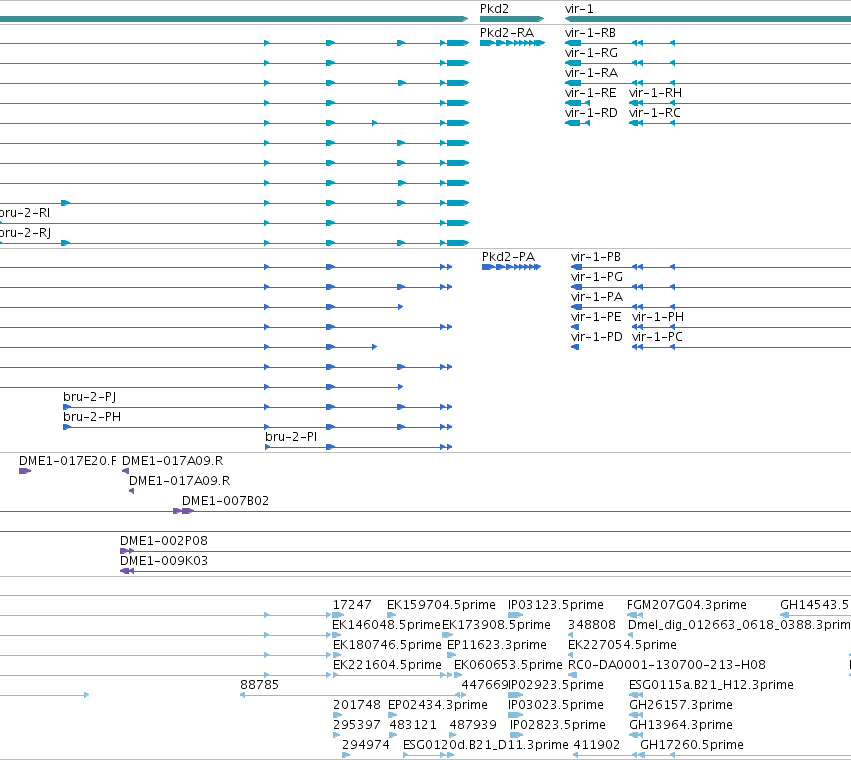Screen dimensions: 851x760
Task: Click EST label 88785
Action: pyautogui.click(x=259, y=685)
